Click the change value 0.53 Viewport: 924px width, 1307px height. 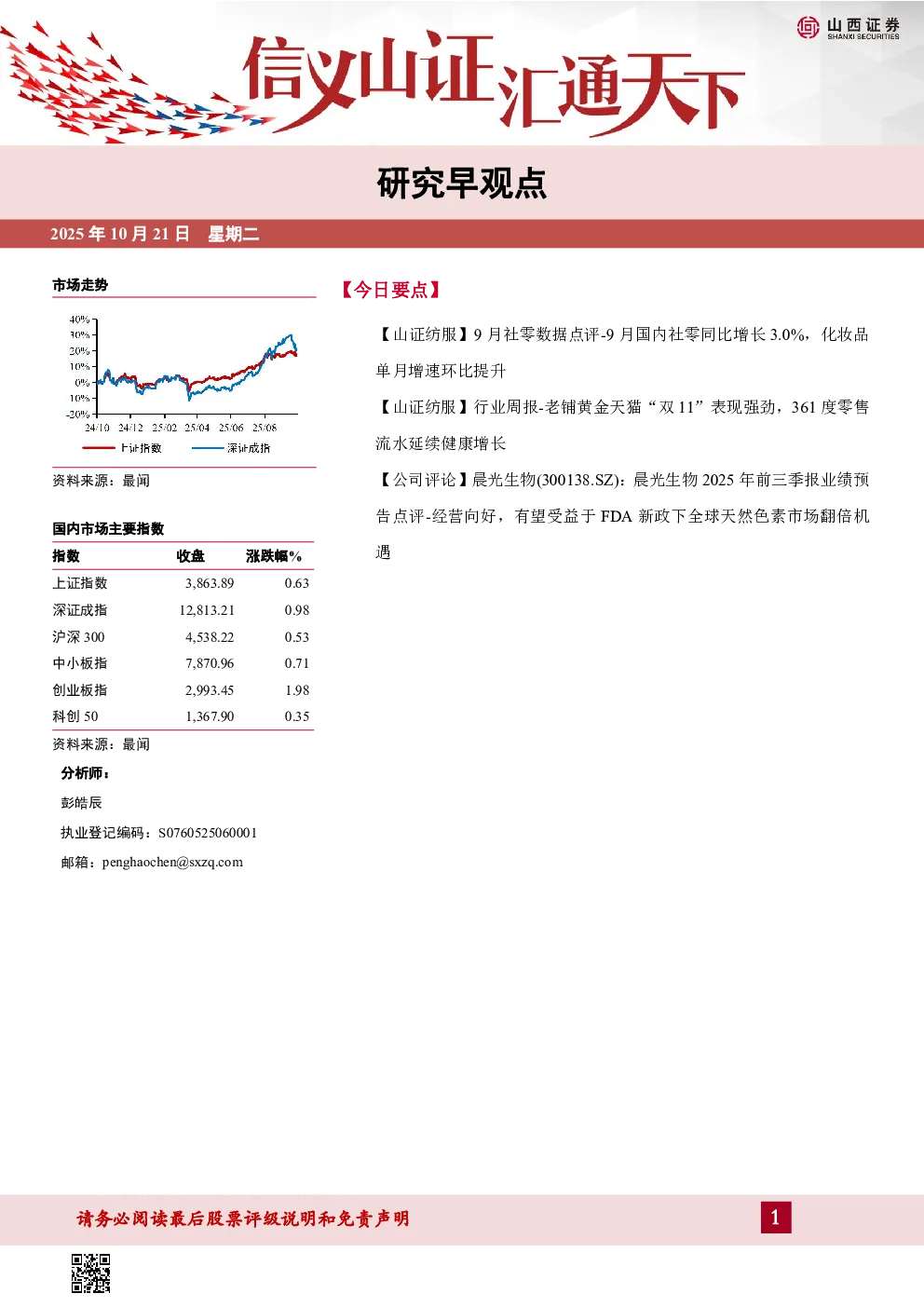coord(297,637)
